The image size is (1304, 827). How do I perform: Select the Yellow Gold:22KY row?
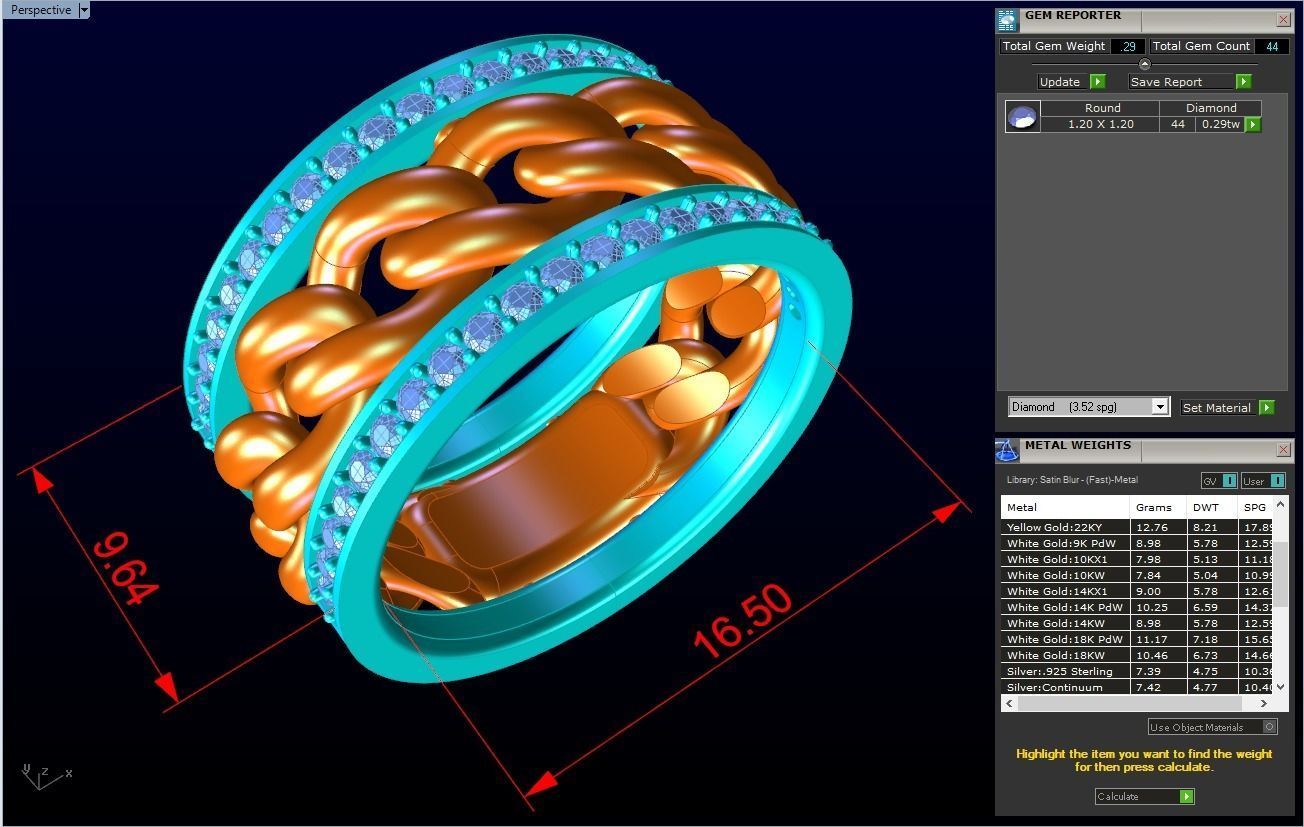[x=1137, y=527]
